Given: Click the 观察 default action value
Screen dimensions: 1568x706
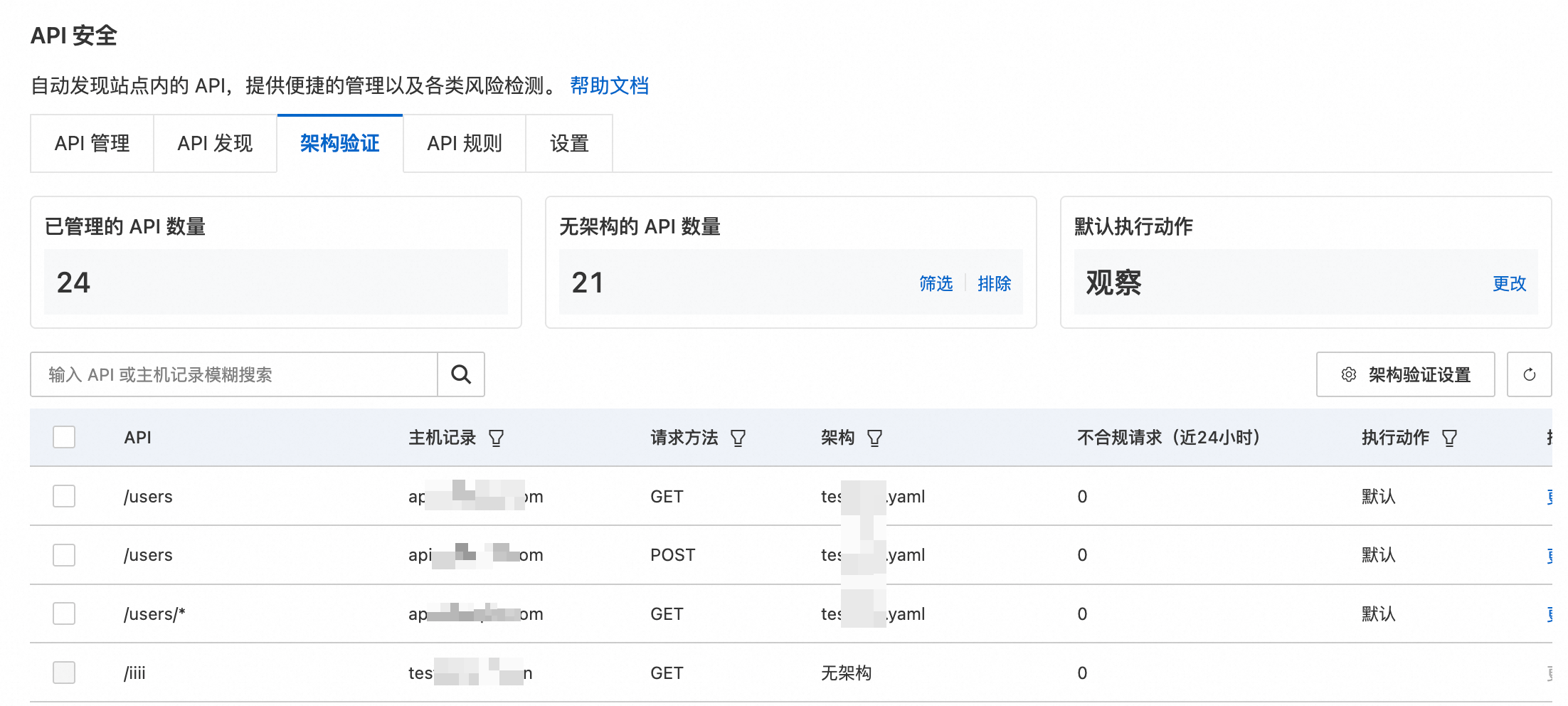Looking at the screenshot, I should point(1113,283).
